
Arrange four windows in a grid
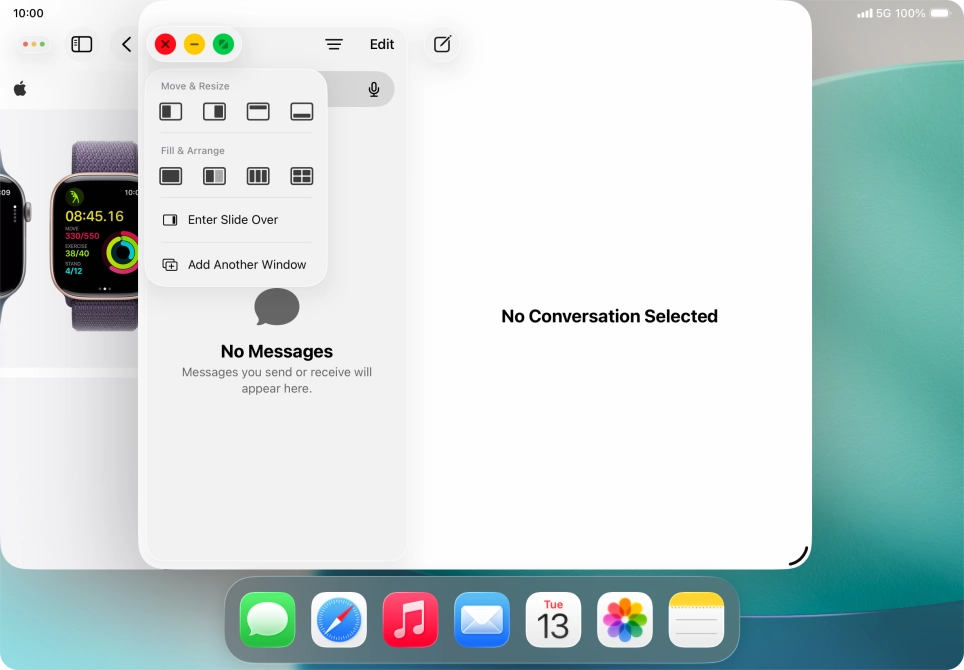pyautogui.click(x=301, y=175)
